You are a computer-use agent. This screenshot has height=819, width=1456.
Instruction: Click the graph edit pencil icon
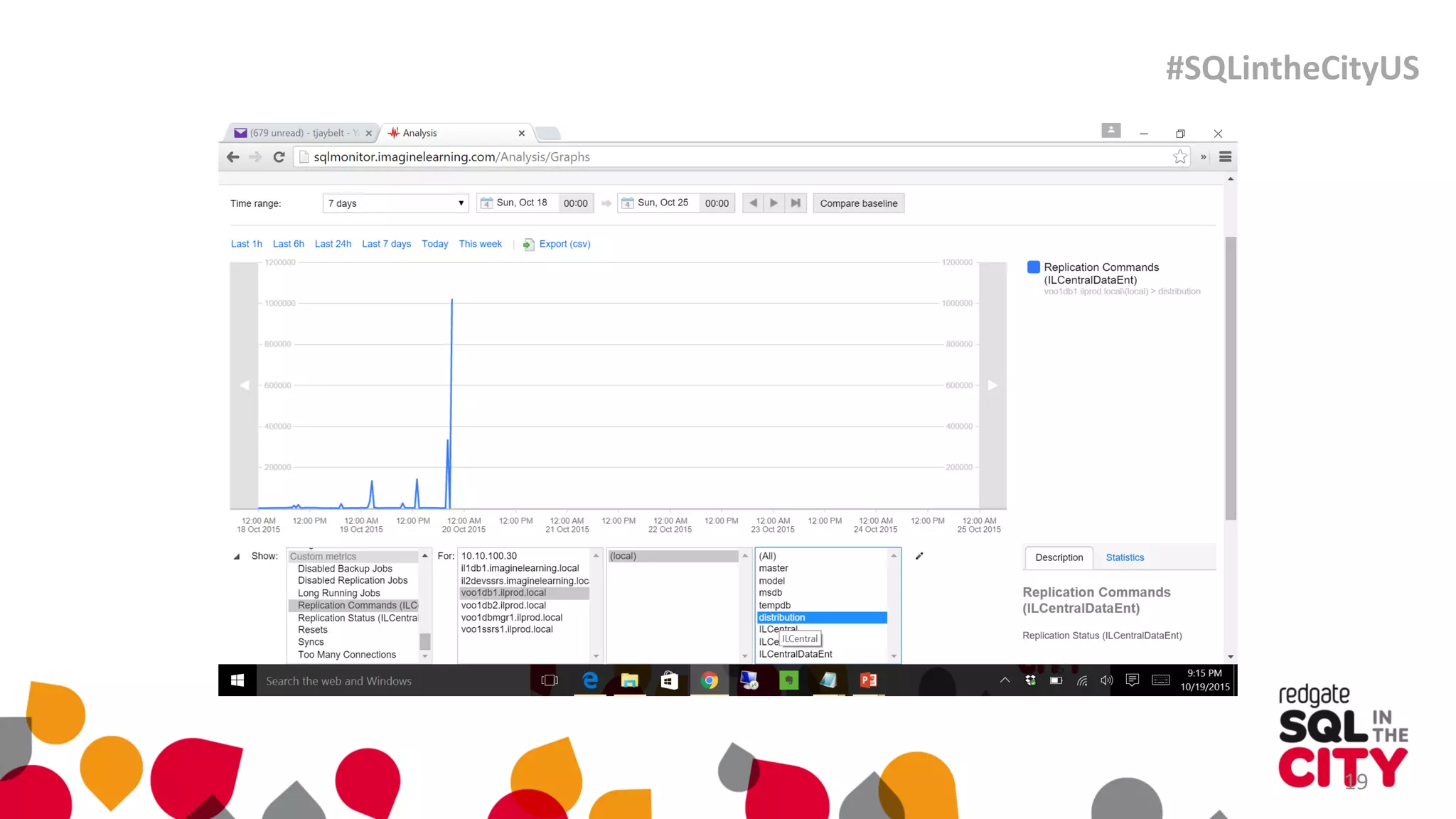(919, 556)
